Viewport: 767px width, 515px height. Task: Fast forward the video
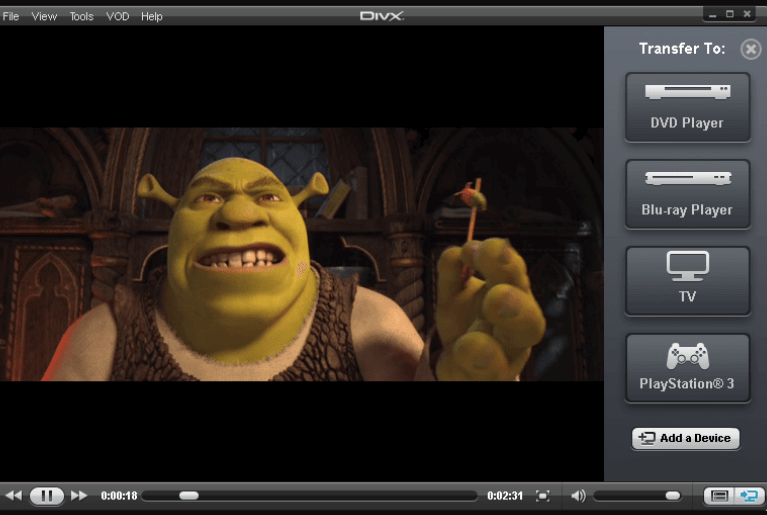[79, 495]
